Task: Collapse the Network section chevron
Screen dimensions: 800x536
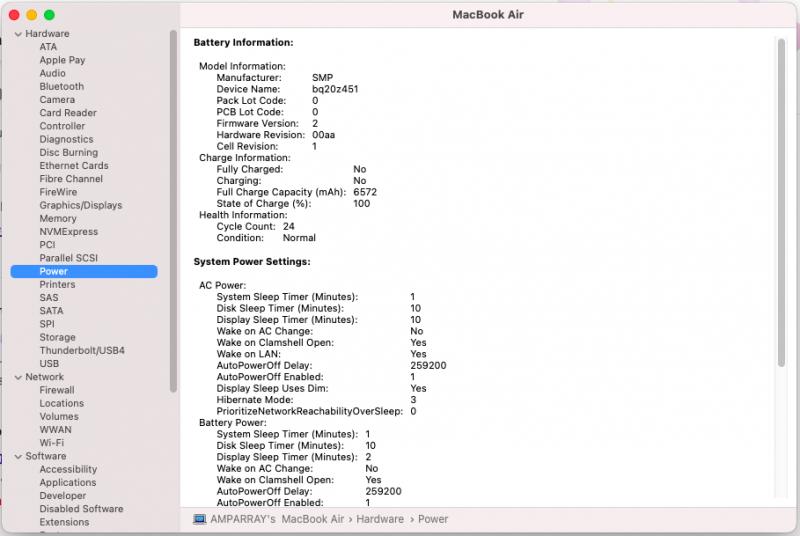Action: coord(18,377)
